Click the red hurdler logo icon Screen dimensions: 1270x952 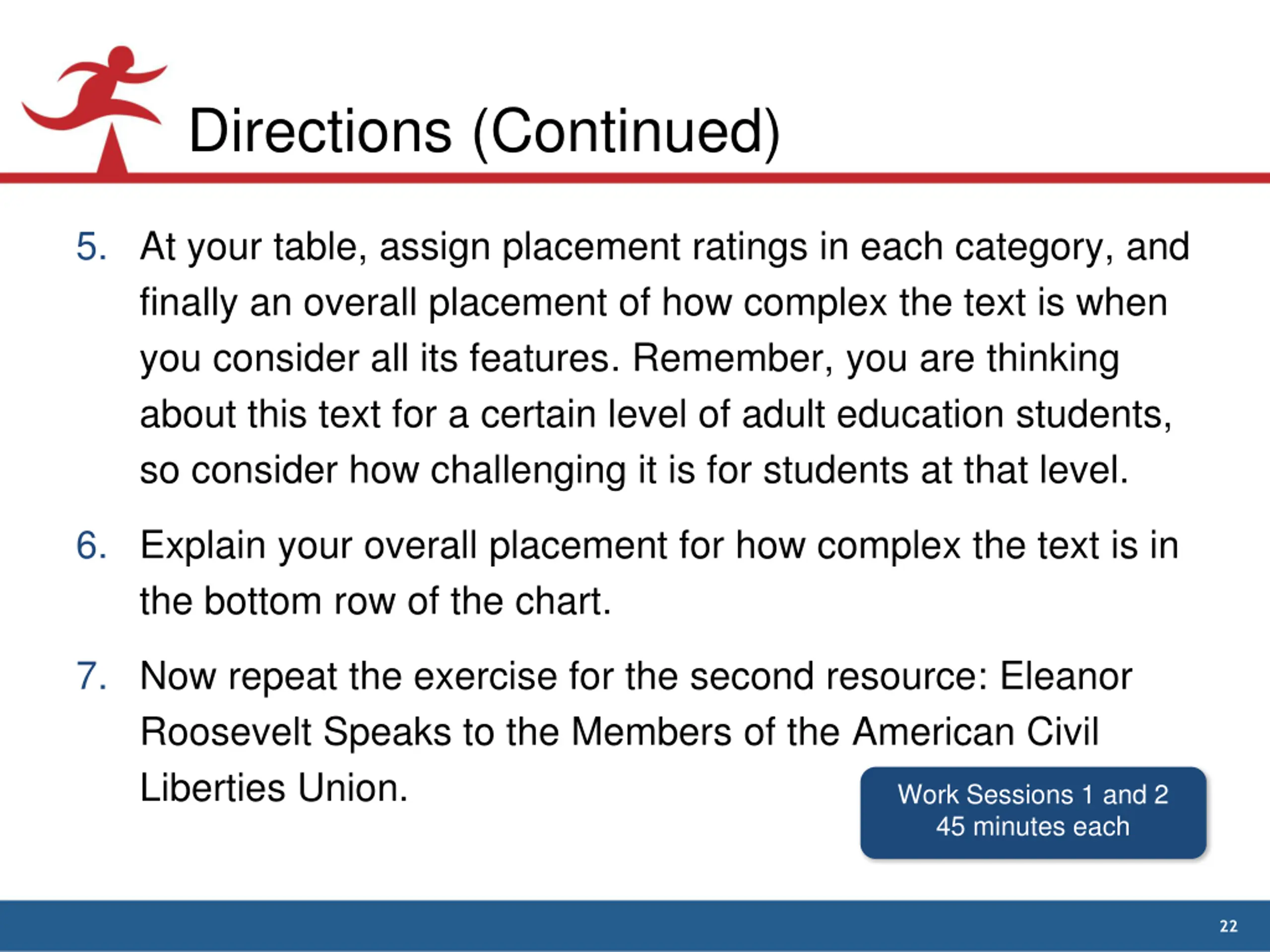pyautogui.click(x=95, y=109)
